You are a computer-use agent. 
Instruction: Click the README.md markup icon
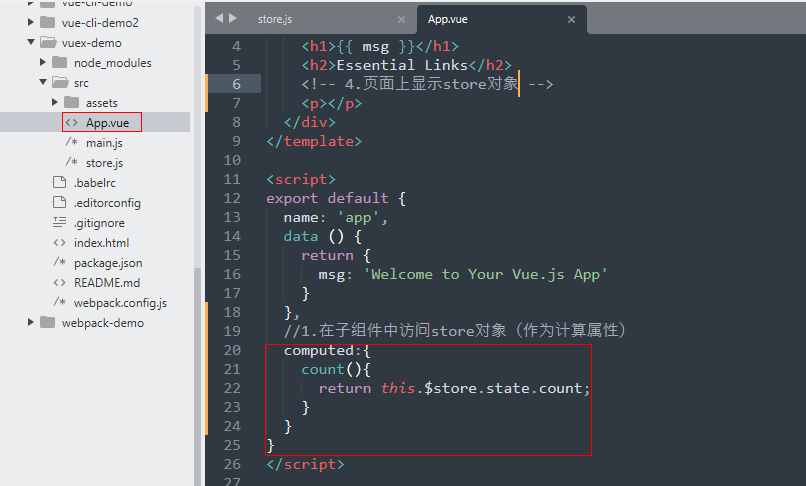tap(60, 282)
